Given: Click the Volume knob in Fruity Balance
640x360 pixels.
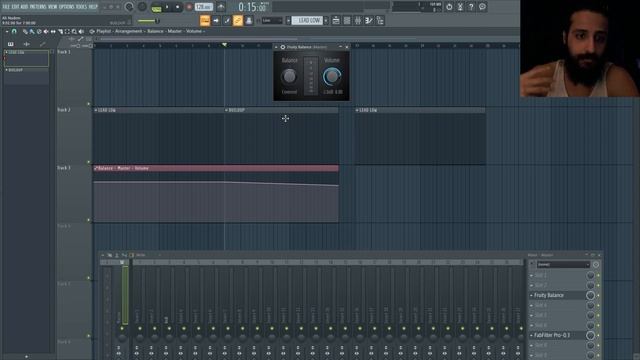Looking at the screenshot, I should (x=332, y=76).
